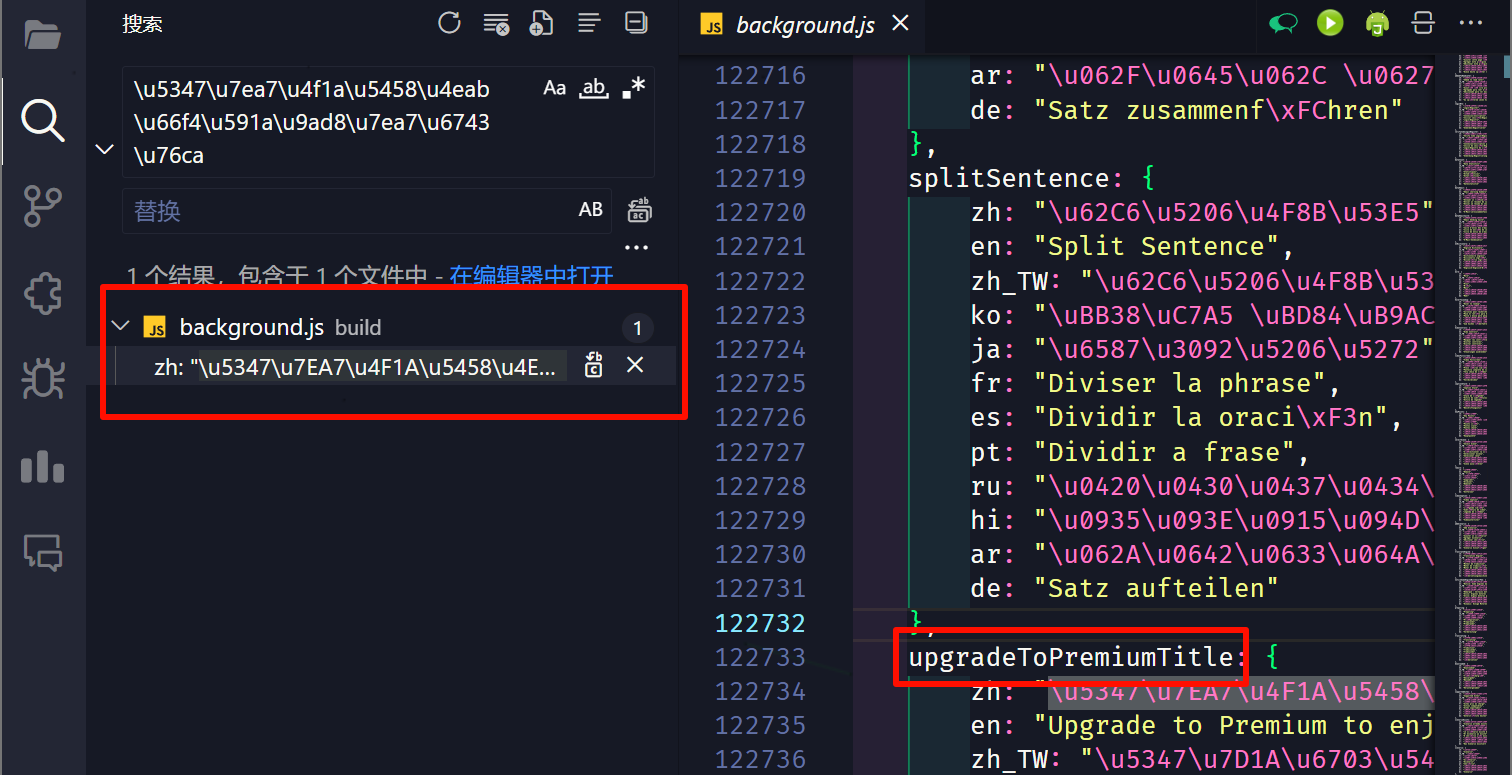The width and height of the screenshot is (1512, 775).
Task: Click the green Run play button
Action: coord(1330,23)
